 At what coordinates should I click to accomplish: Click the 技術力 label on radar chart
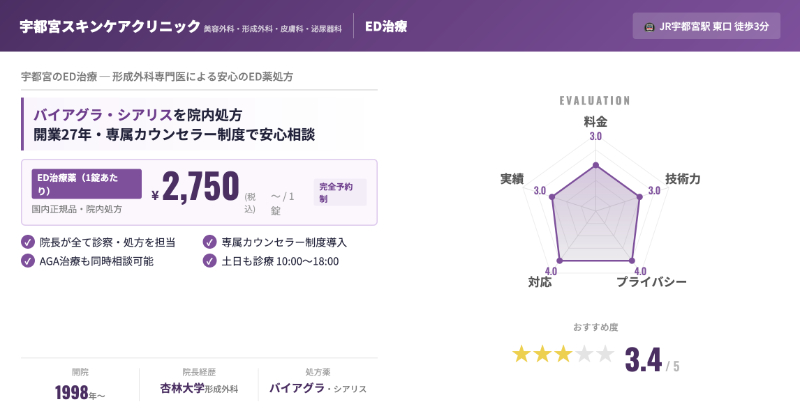[x=683, y=178]
